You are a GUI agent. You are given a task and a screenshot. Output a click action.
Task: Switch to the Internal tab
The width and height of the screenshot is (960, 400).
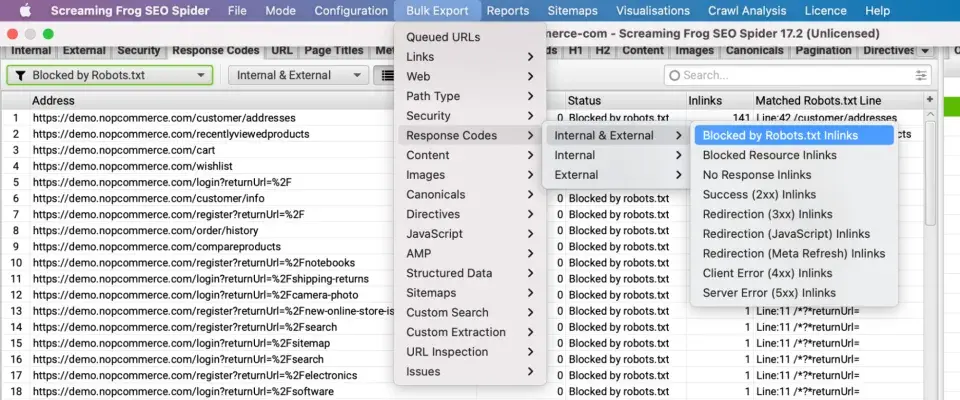point(31,51)
